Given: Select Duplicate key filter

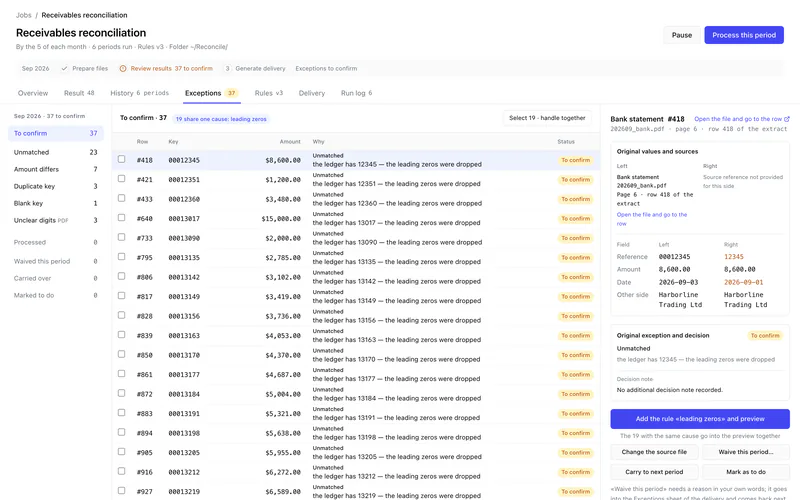Looking at the screenshot, I should click(x=56, y=186).
